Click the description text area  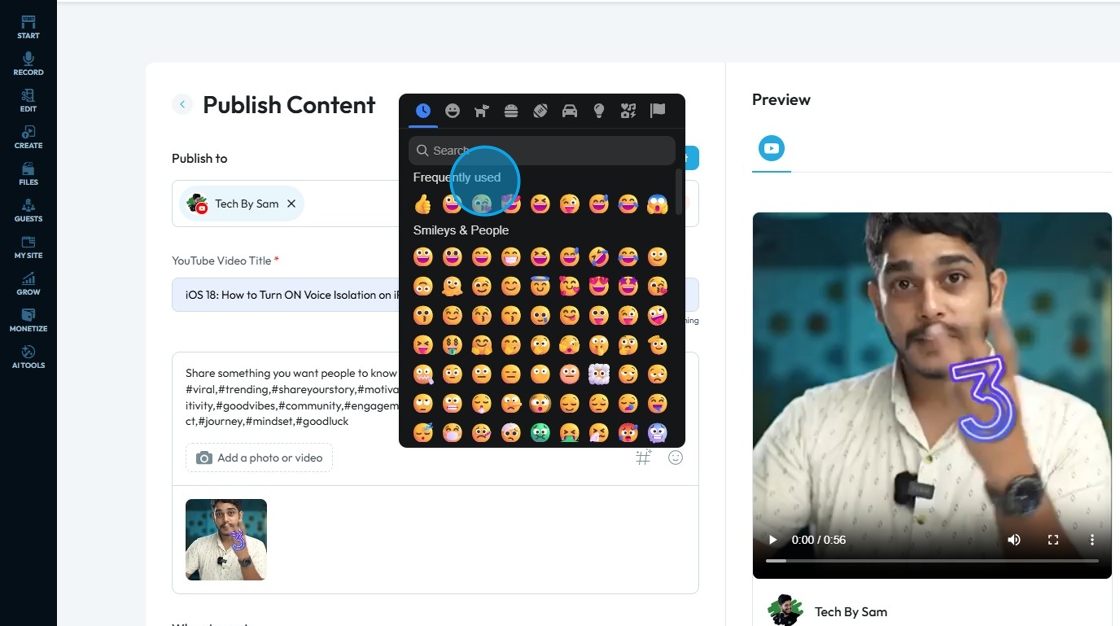[x=435, y=397]
